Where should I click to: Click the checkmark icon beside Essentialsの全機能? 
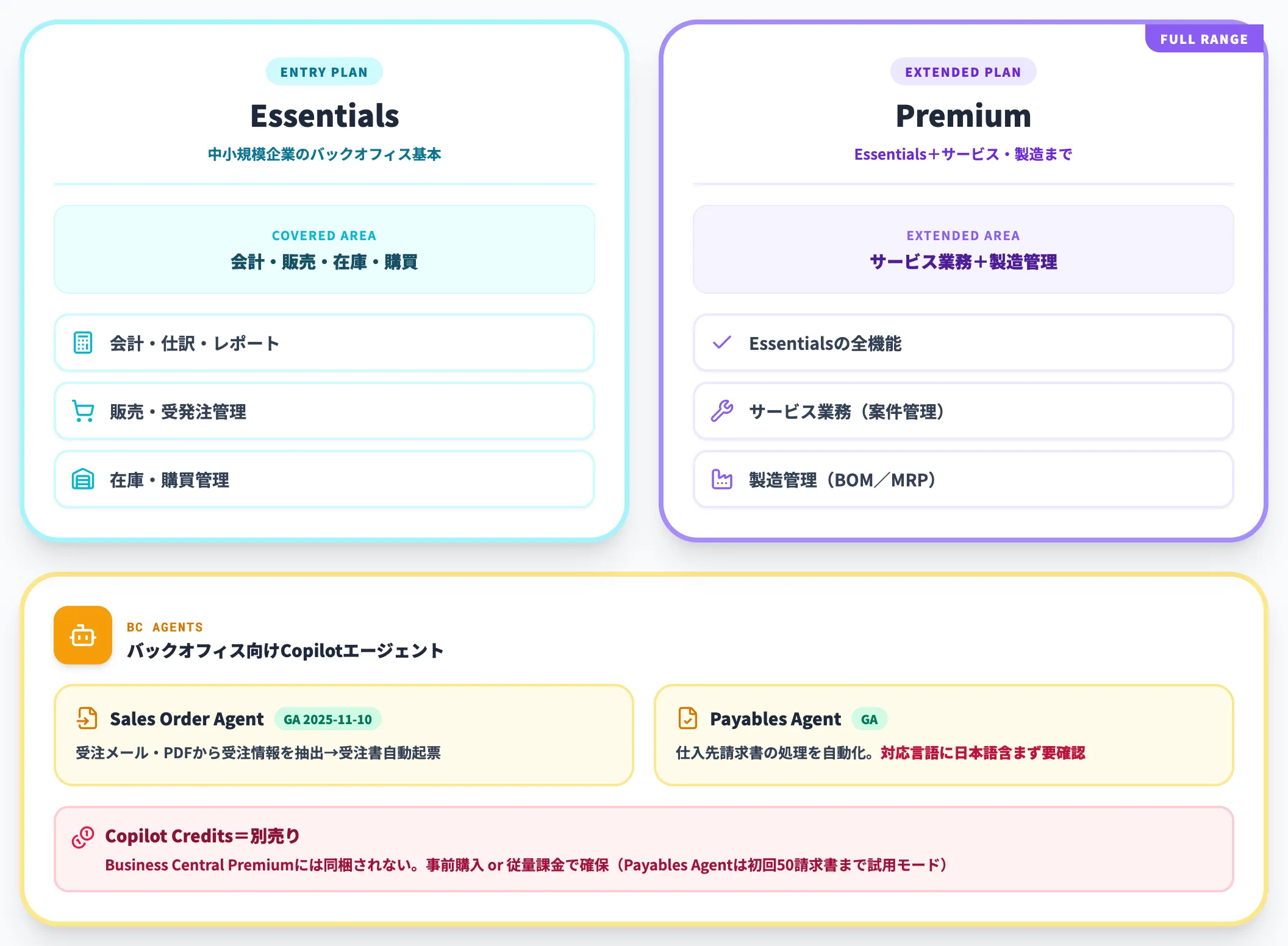[x=722, y=343]
